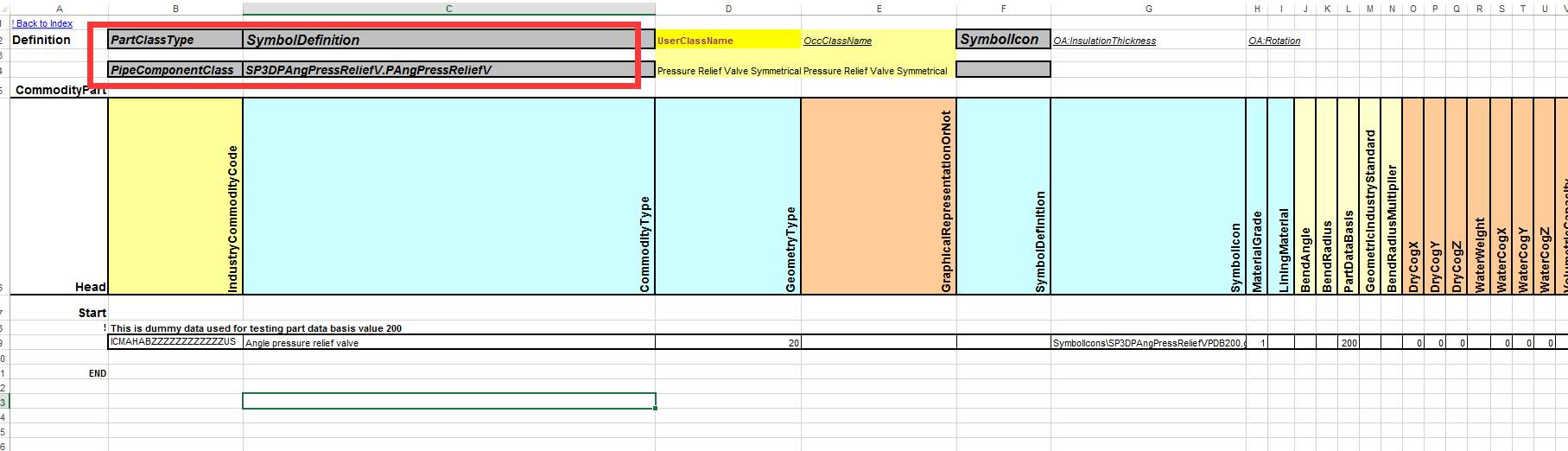The width and height of the screenshot is (1568, 451).
Task: Select the SymbolIcons path cell
Action: pyautogui.click(x=1148, y=342)
